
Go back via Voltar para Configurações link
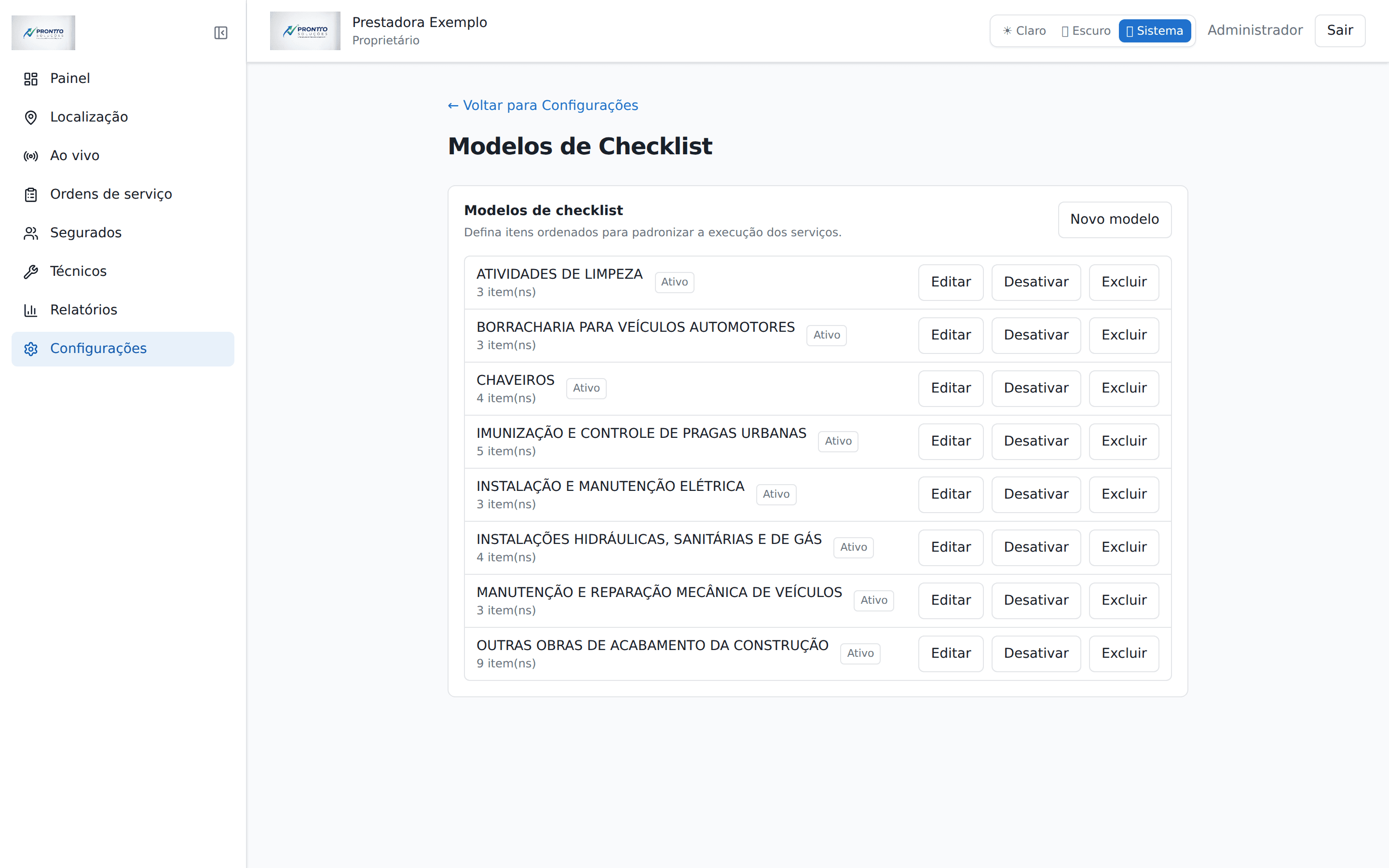coord(543,106)
